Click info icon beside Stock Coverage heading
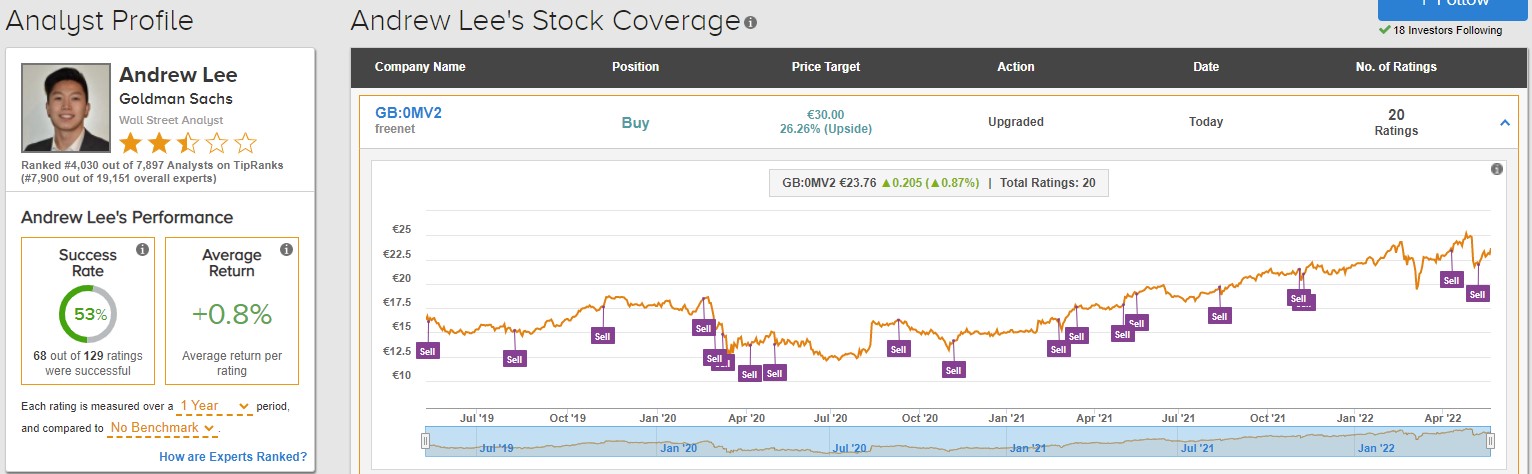Image resolution: width=1532 pixels, height=474 pixels. click(751, 22)
